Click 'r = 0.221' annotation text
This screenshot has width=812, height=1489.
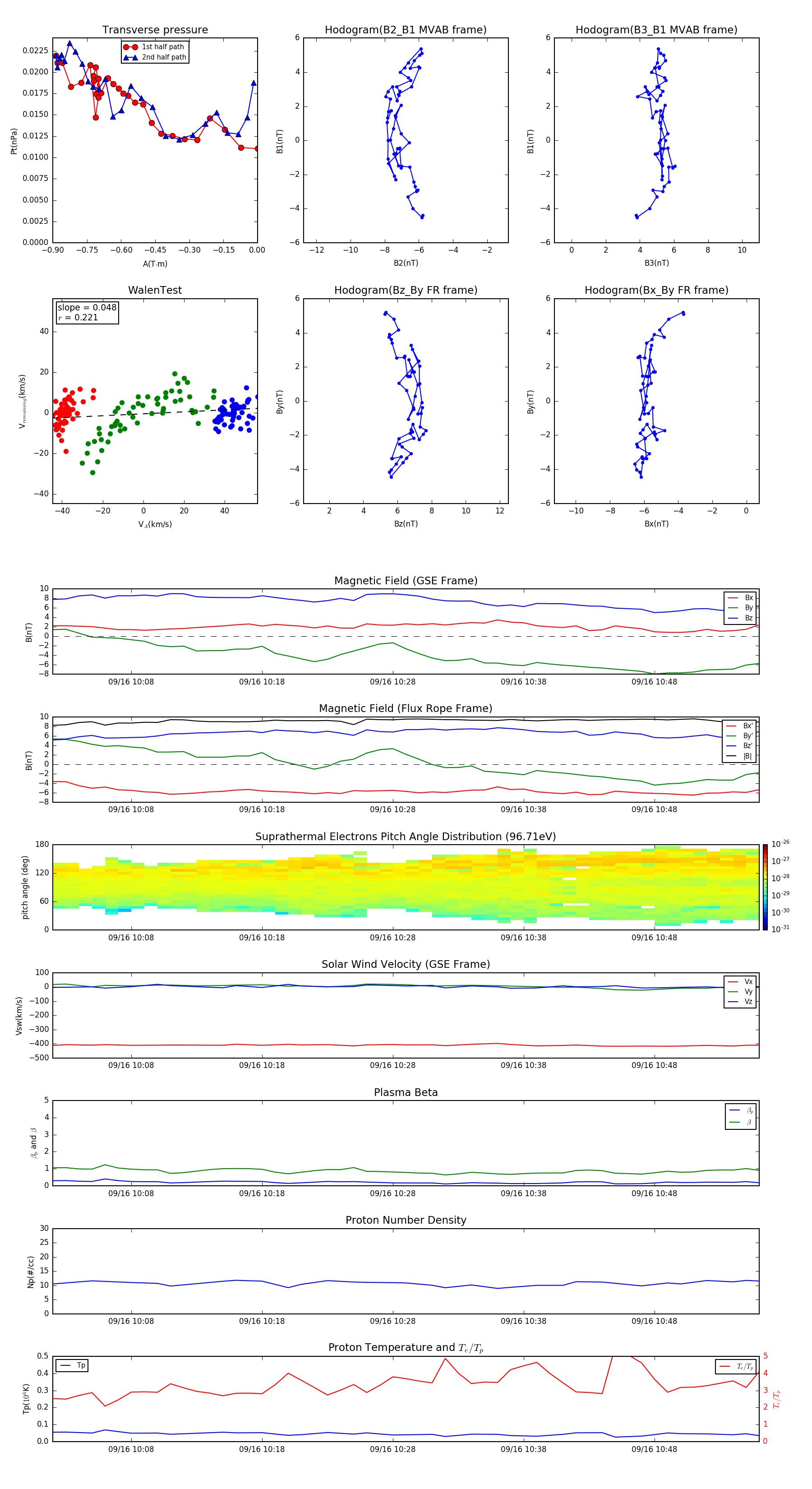click(x=78, y=317)
